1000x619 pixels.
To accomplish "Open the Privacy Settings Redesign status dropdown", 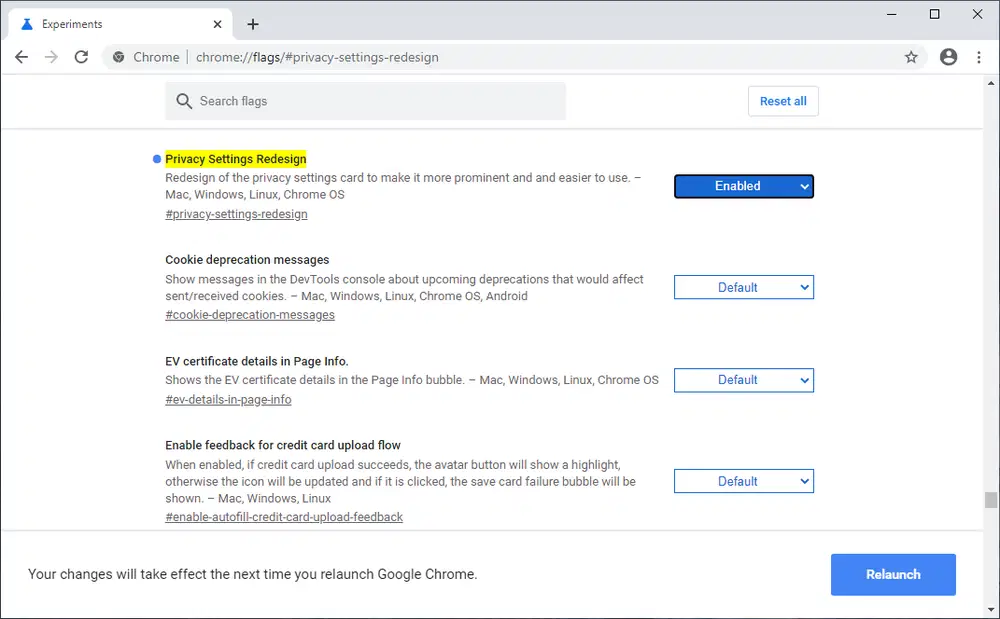I will (743, 186).
